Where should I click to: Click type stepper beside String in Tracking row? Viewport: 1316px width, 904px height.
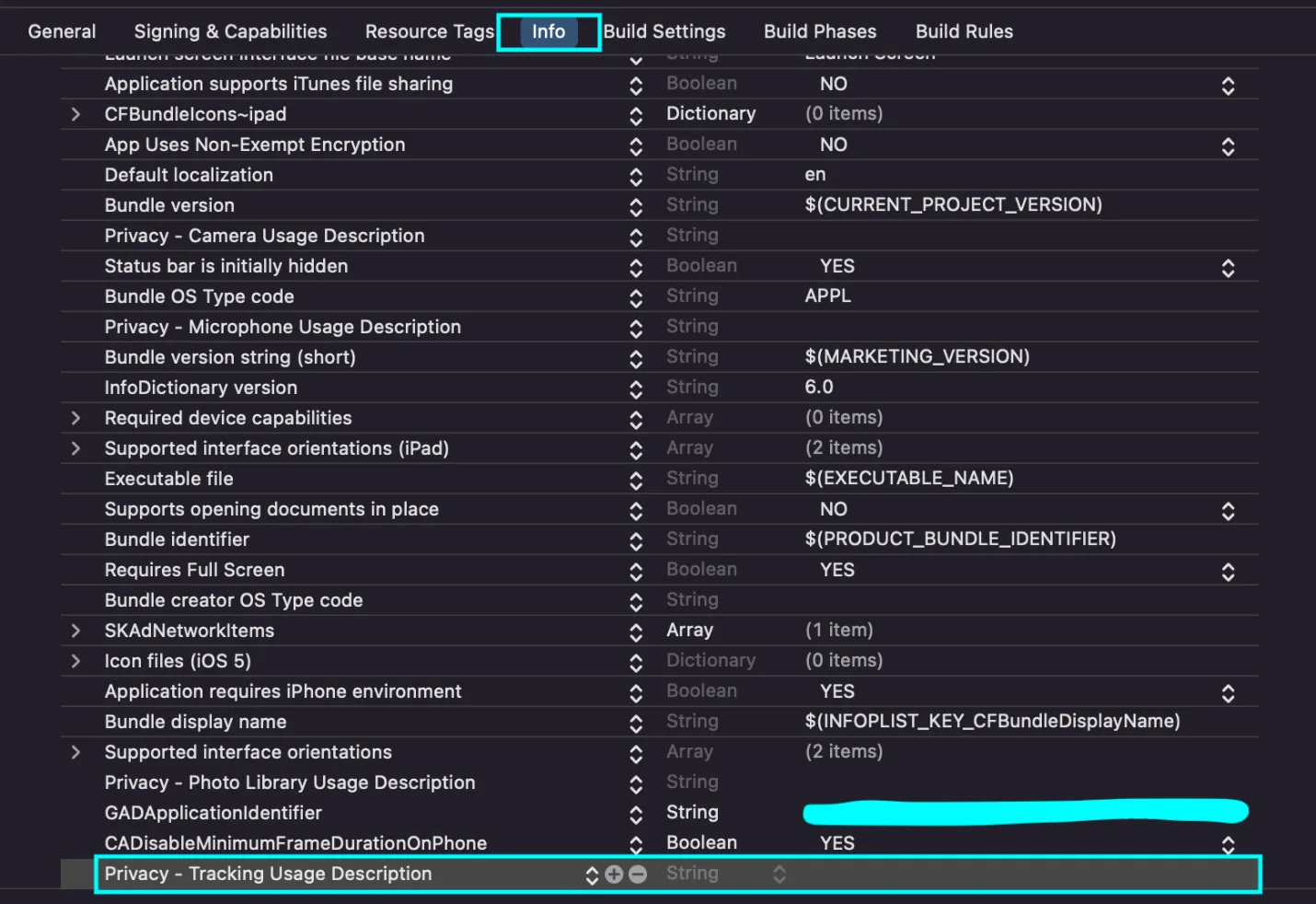pyautogui.click(x=779, y=875)
